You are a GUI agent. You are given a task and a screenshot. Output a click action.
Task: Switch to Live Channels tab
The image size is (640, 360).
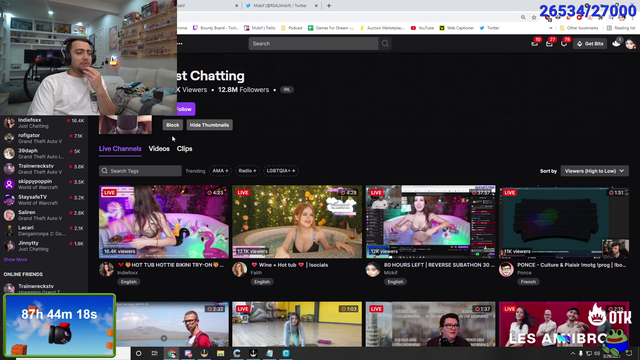pyautogui.click(x=120, y=149)
